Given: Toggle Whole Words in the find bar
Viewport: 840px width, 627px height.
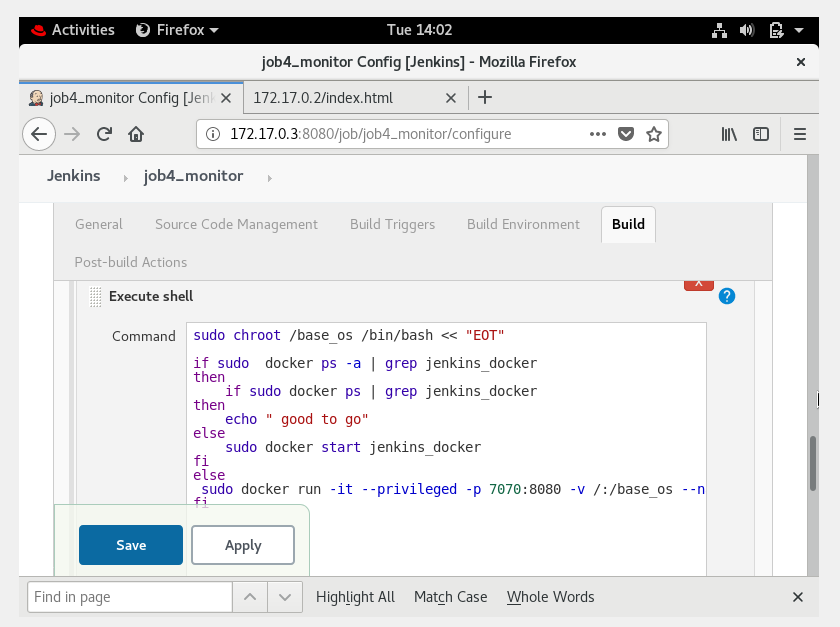Looking at the screenshot, I should coord(551,597).
